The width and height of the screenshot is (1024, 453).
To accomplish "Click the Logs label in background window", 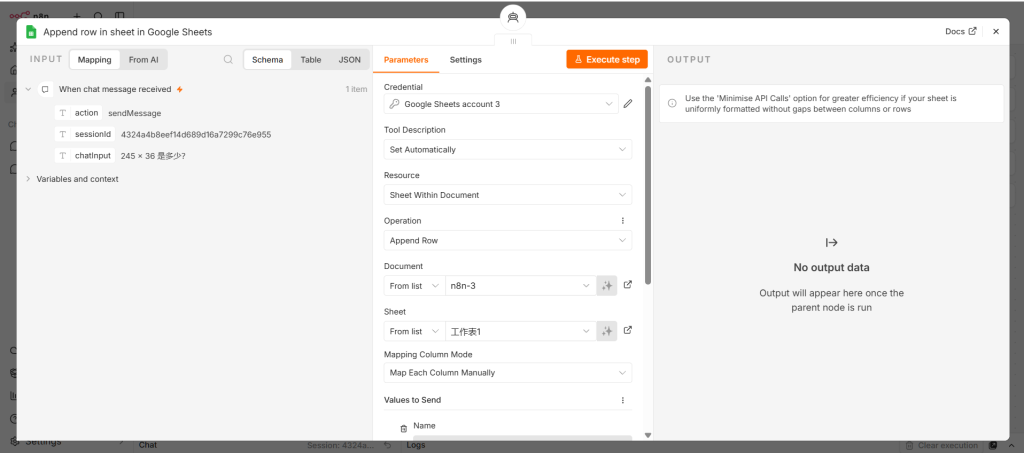I will coord(415,445).
